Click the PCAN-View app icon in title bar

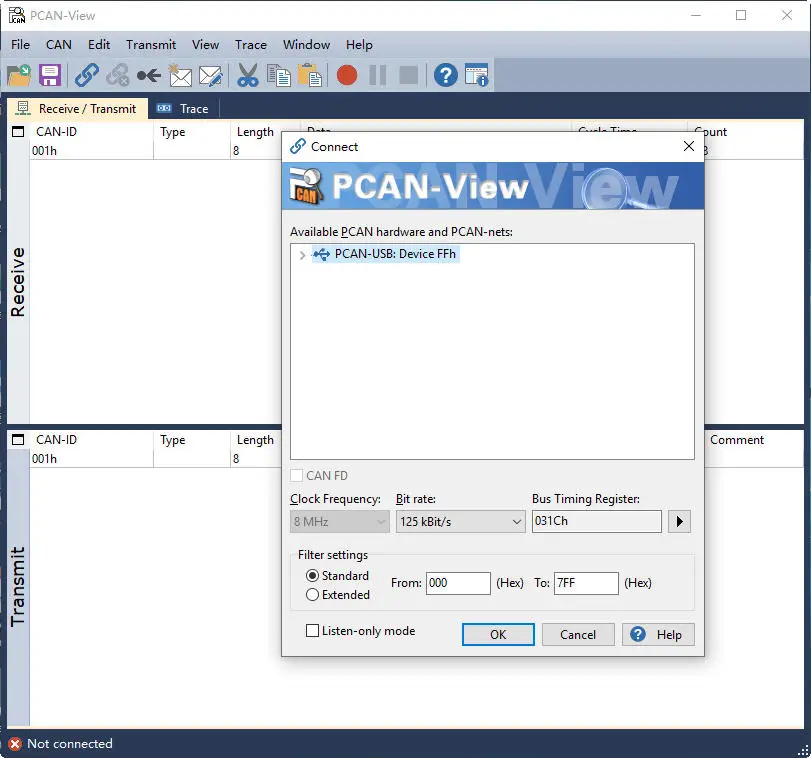(17, 16)
